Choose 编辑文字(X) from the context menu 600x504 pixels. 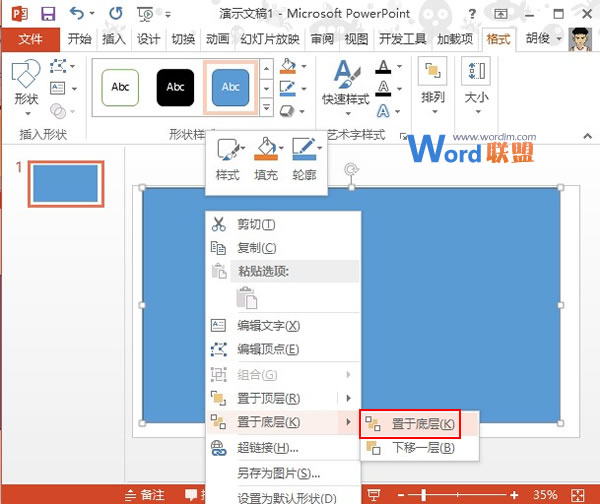[283, 326]
